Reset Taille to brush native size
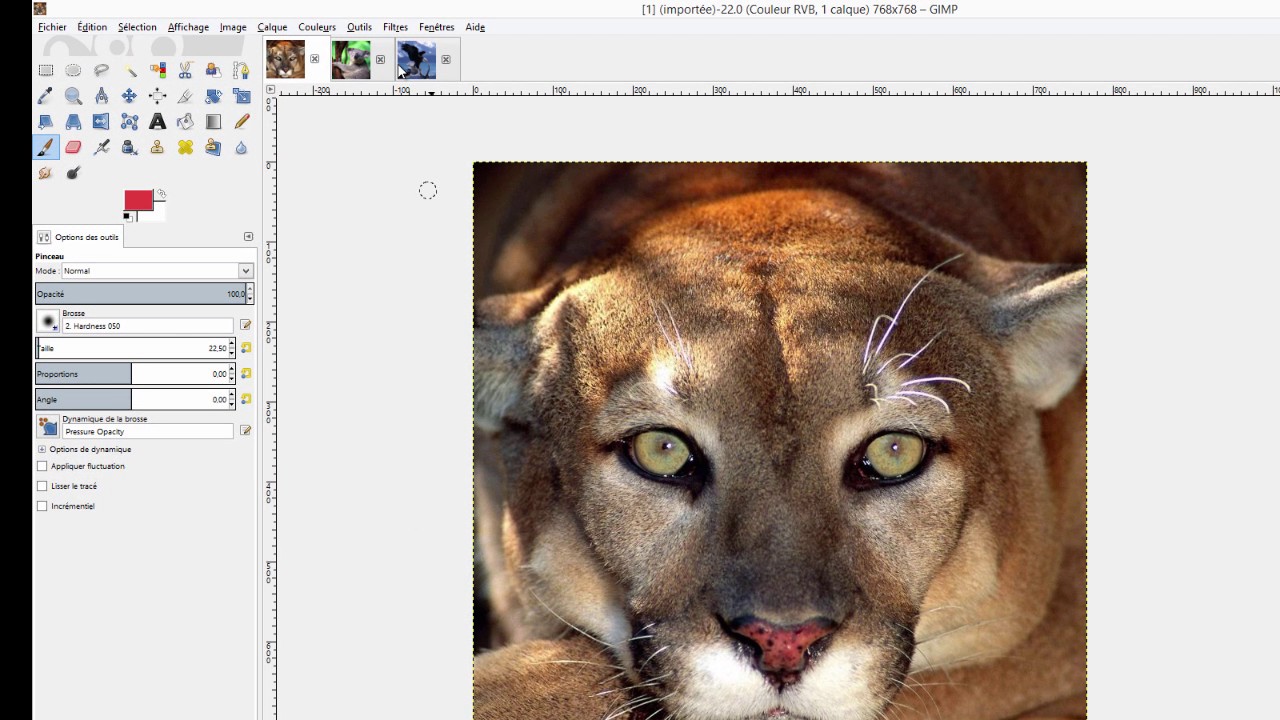This screenshot has height=720, width=1280. pyautogui.click(x=246, y=348)
